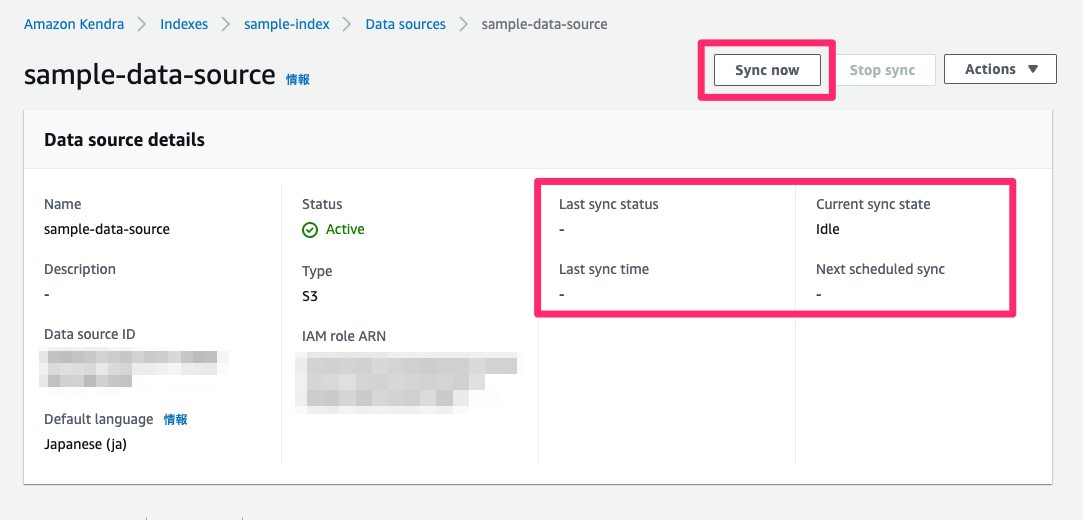Click the Sync now button

[x=767, y=70]
